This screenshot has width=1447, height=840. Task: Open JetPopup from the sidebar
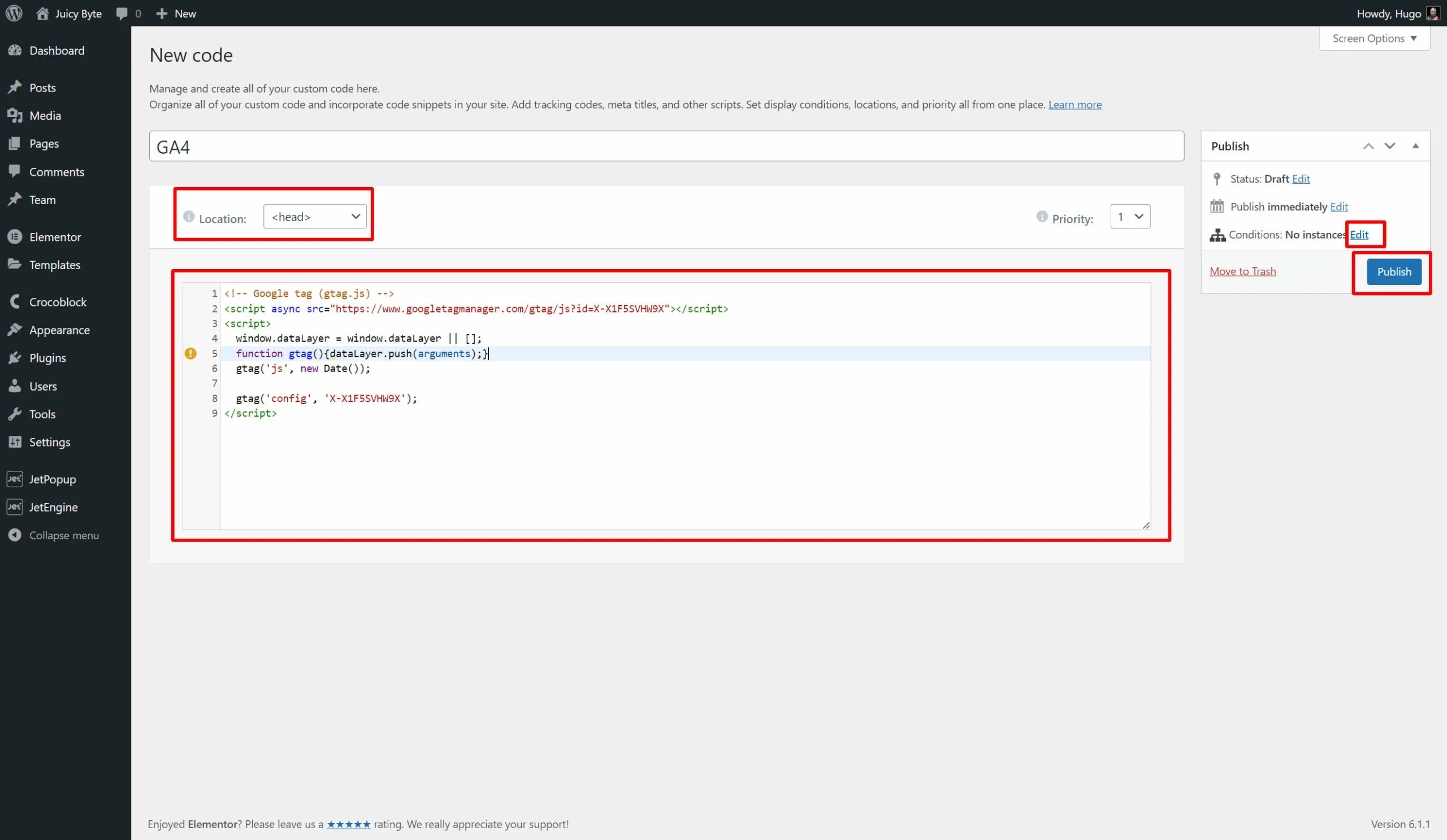pos(52,478)
